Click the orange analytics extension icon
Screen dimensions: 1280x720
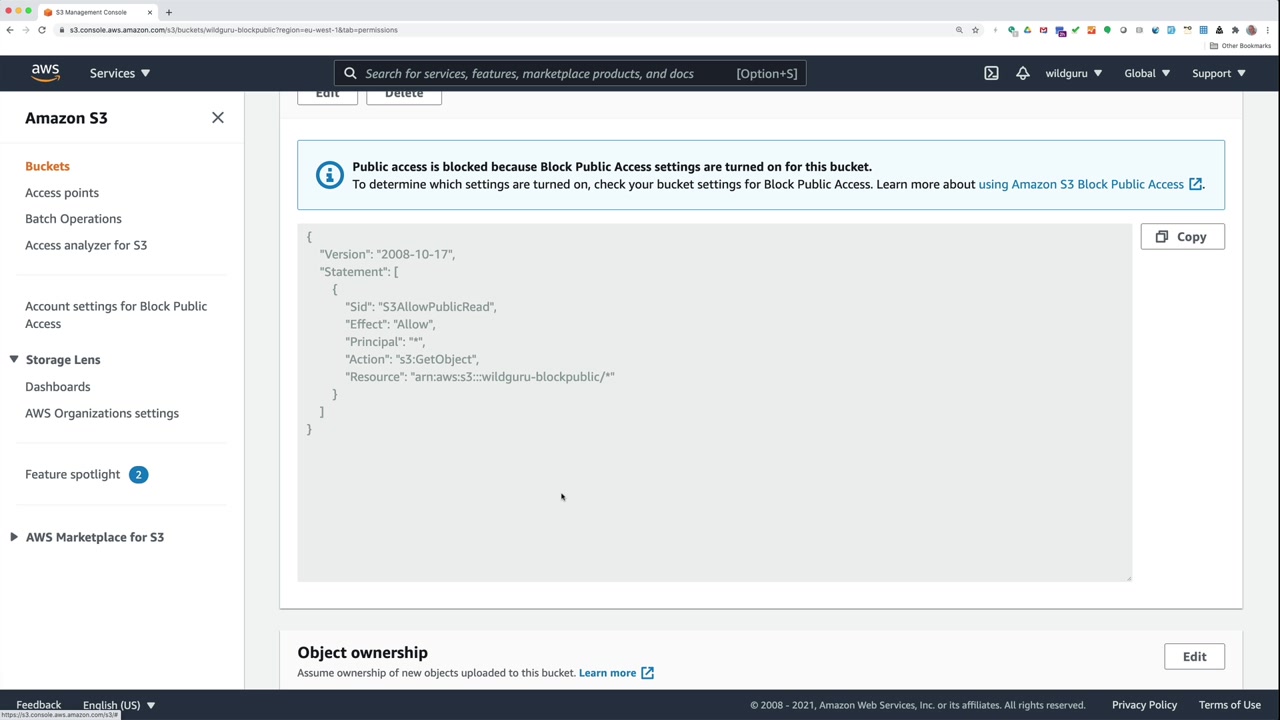click(1091, 30)
